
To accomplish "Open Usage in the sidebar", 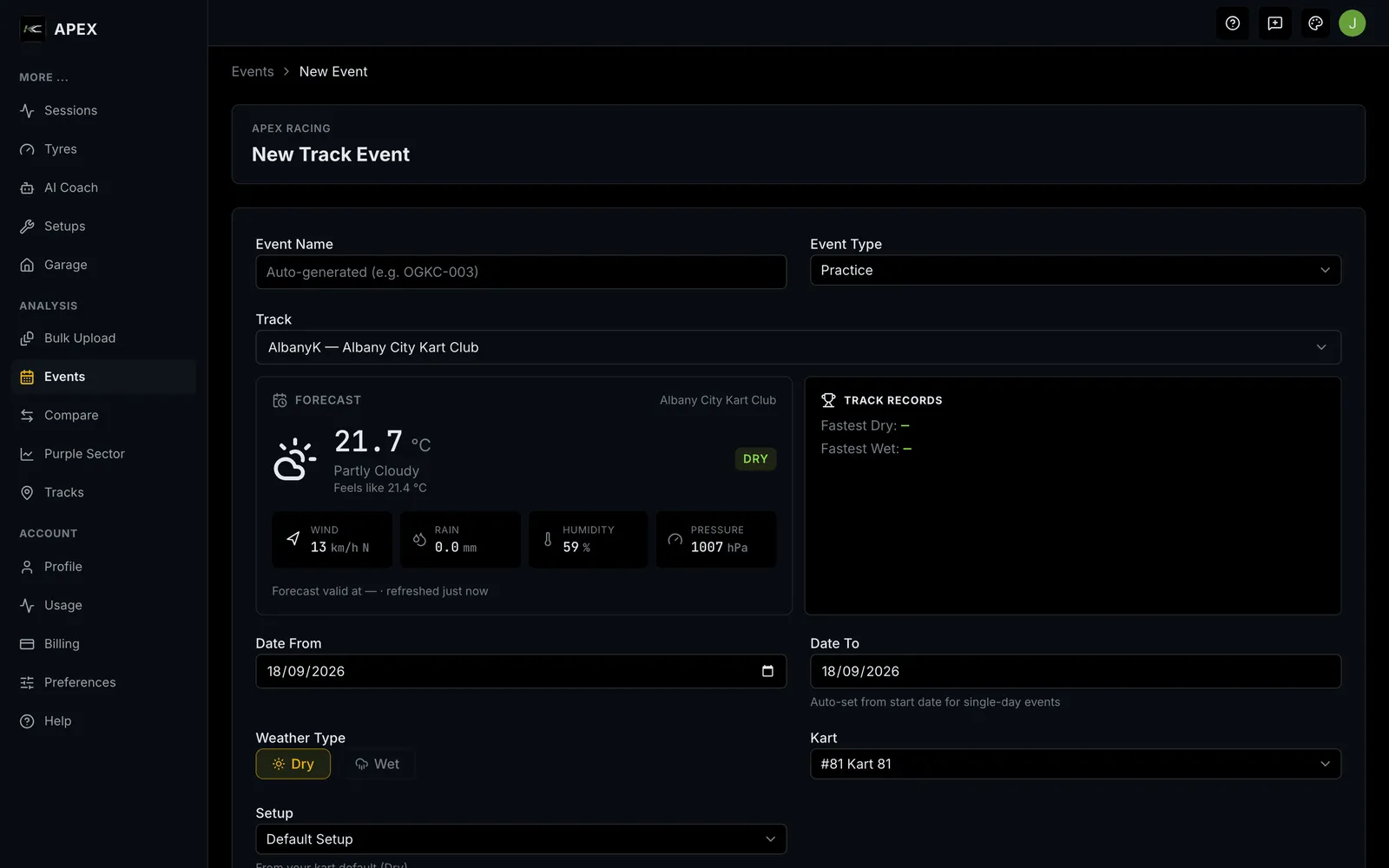I will click(x=103, y=605).
